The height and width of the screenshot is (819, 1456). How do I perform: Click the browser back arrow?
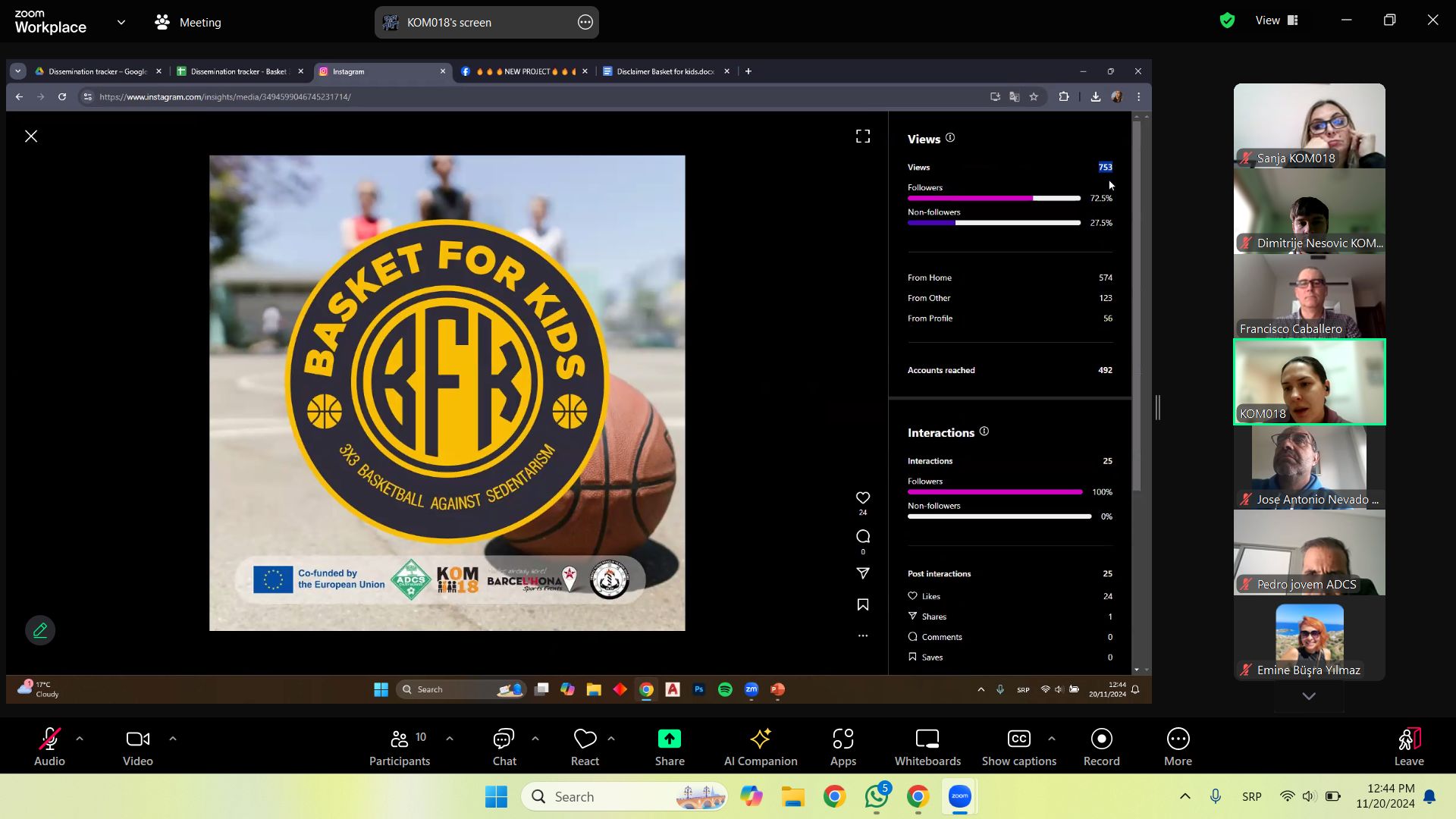19,96
